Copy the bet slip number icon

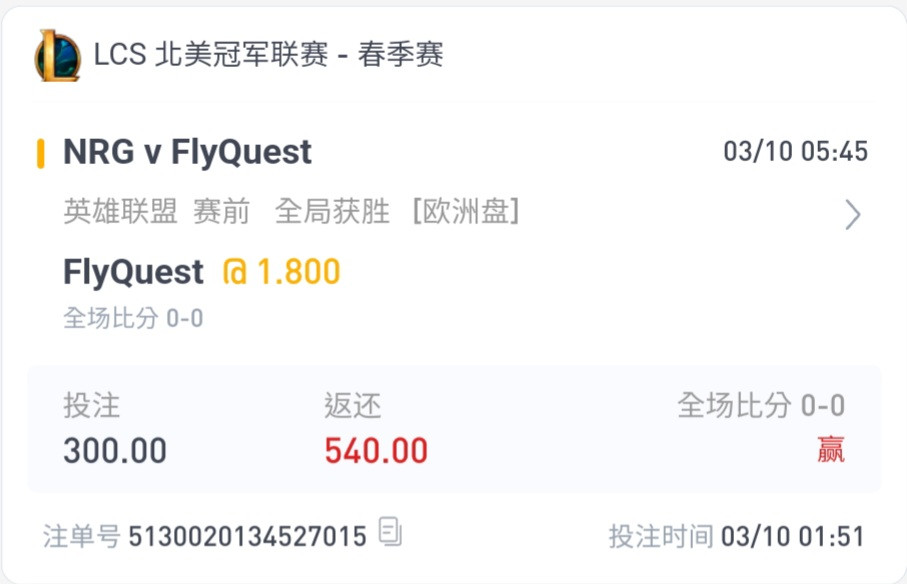coord(390,531)
